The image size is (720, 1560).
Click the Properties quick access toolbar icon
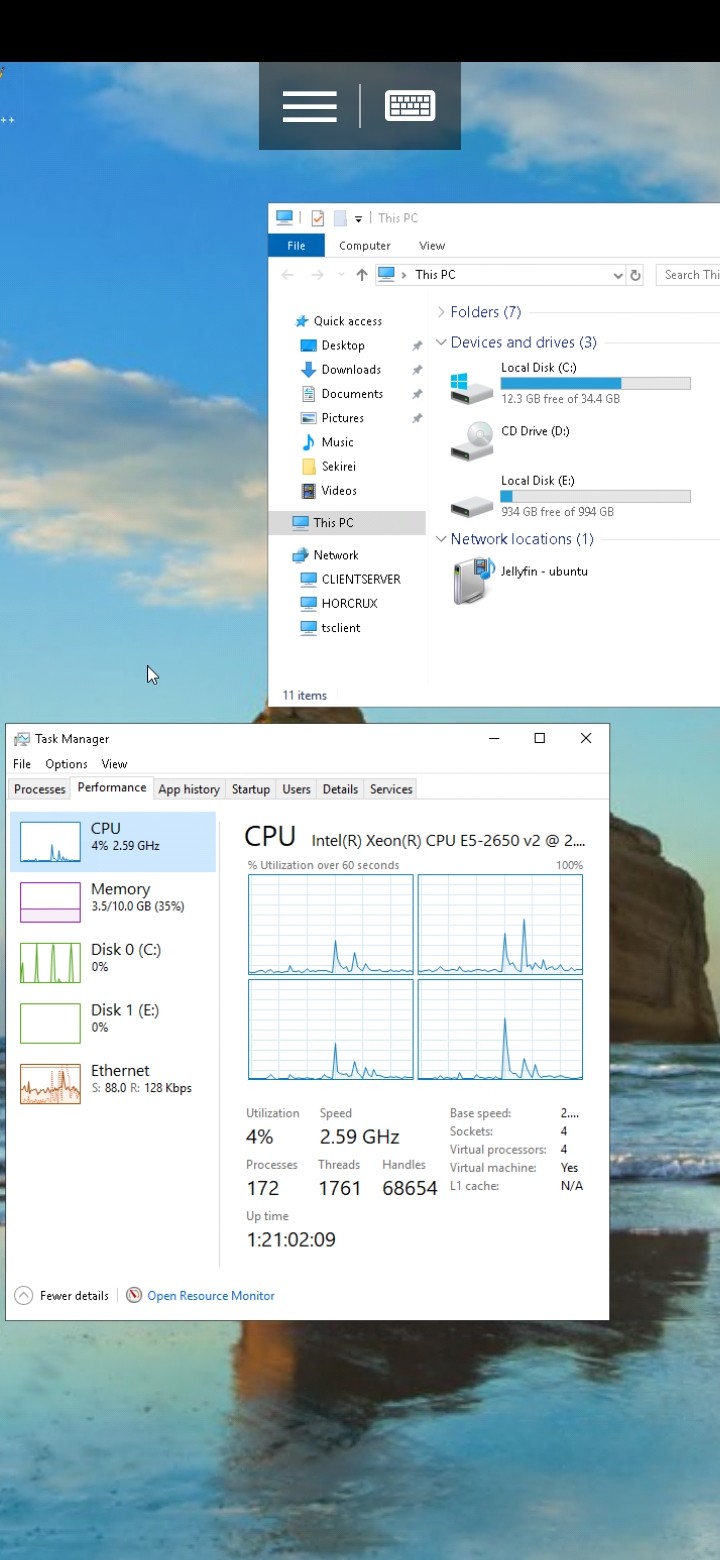click(317, 218)
